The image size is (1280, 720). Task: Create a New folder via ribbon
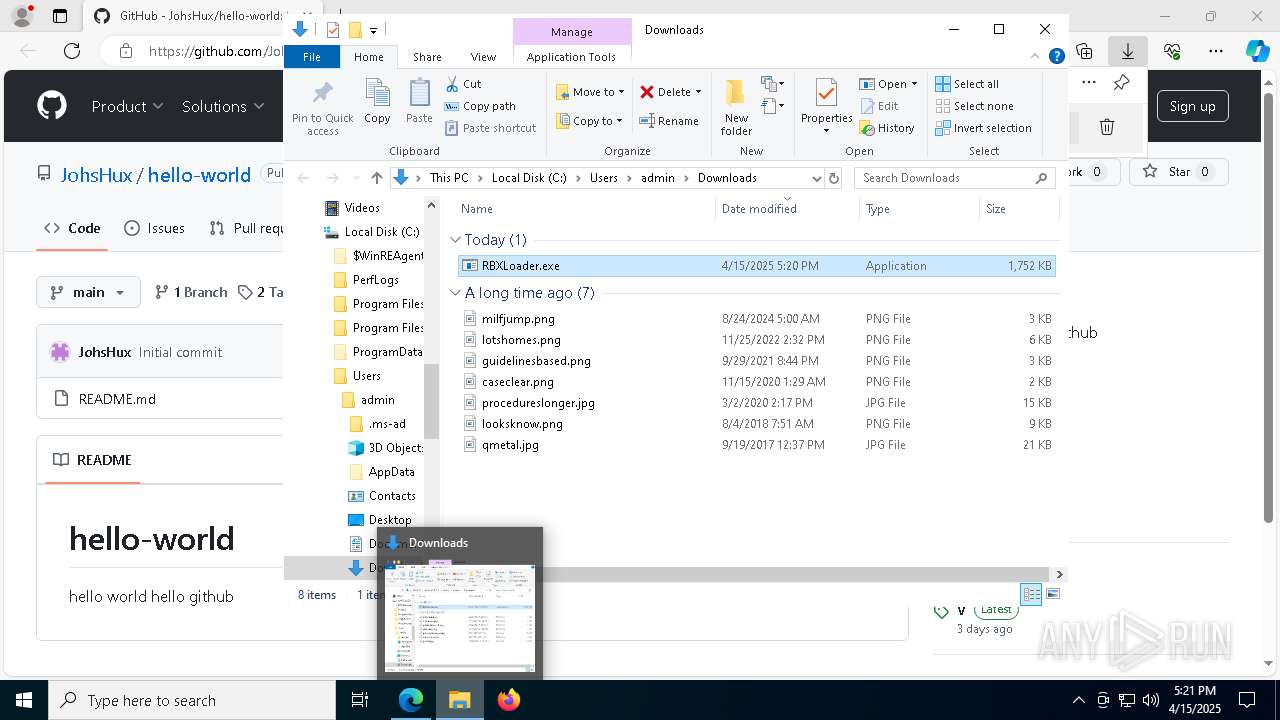click(x=736, y=107)
